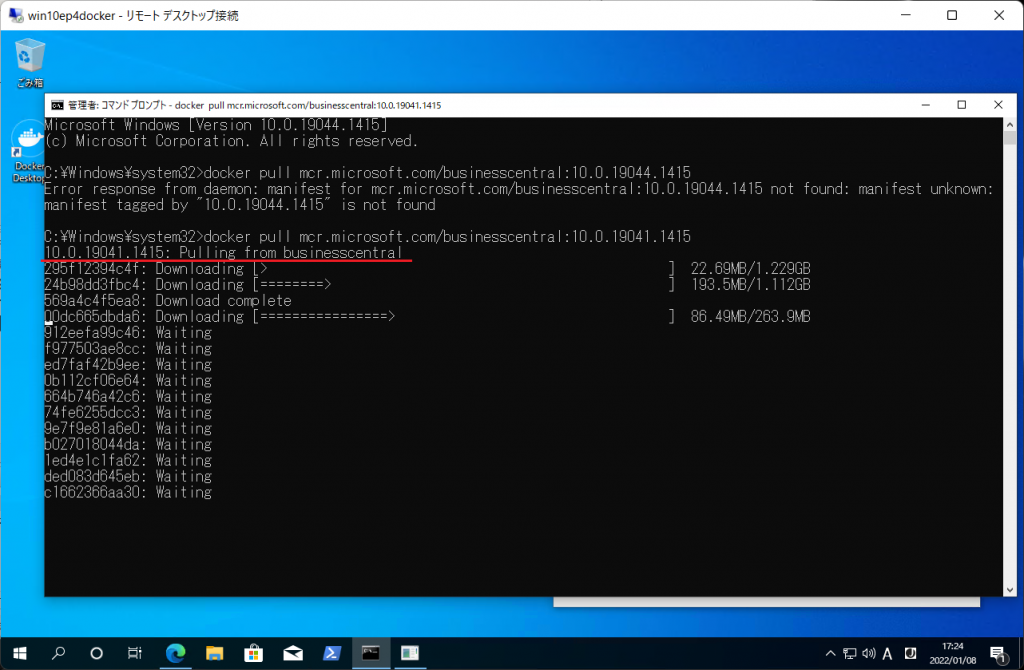
Task: Click the console scrollbar up arrow
Action: [1010, 125]
